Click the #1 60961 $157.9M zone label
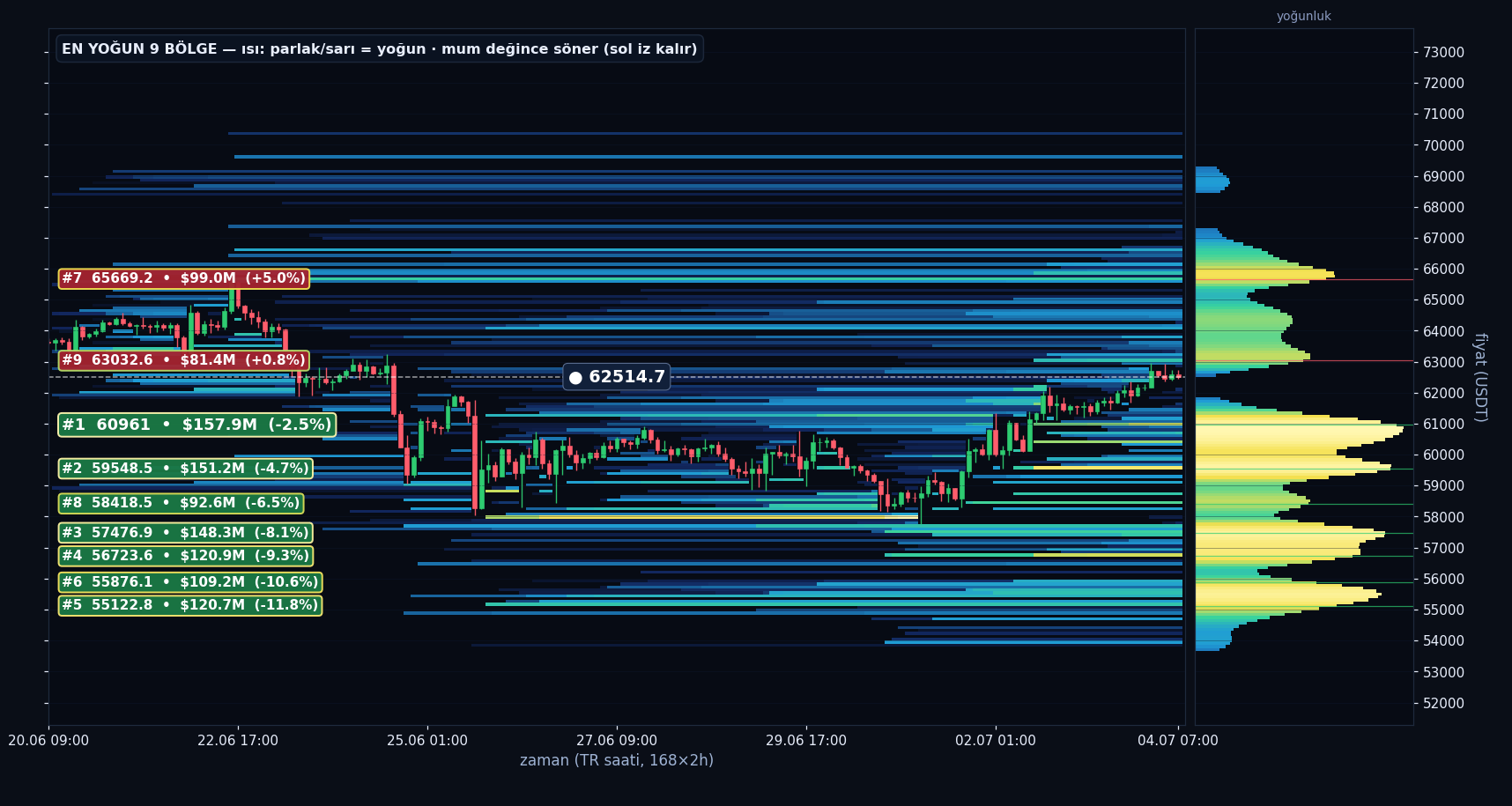The image size is (1512, 806). pos(196,425)
